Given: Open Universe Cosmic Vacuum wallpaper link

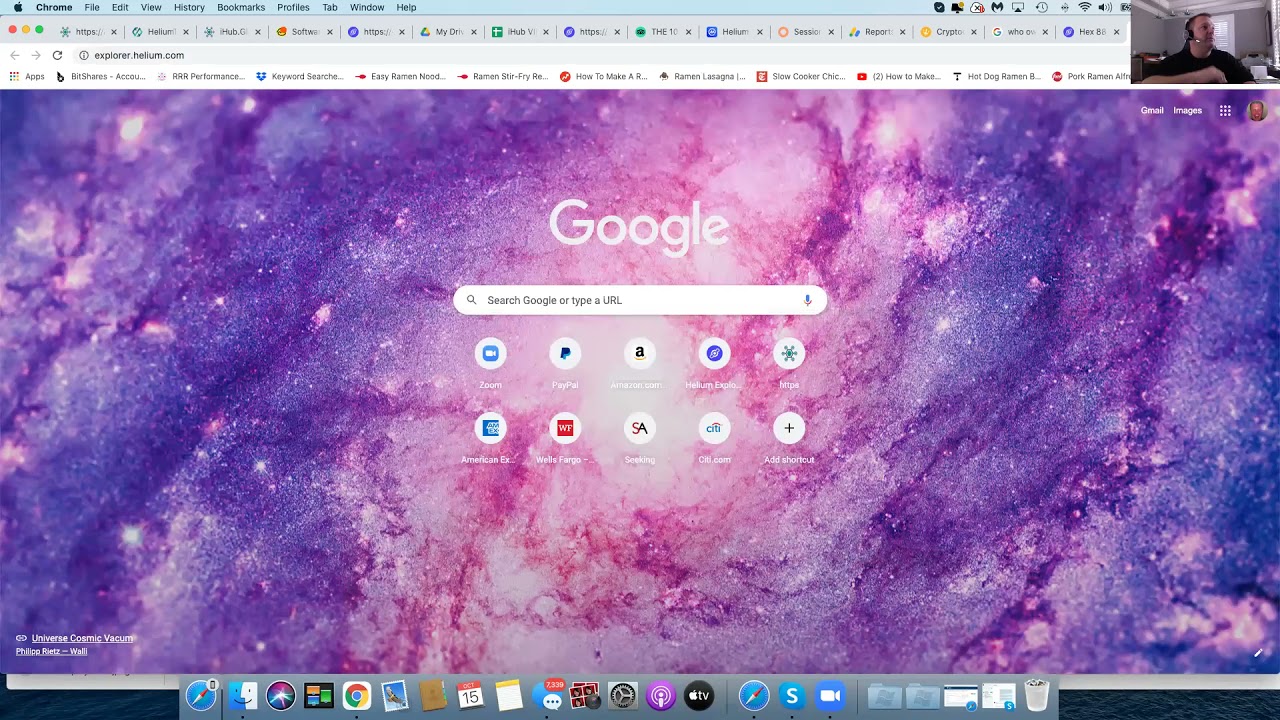Looking at the screenshot, I should (82, 638).
